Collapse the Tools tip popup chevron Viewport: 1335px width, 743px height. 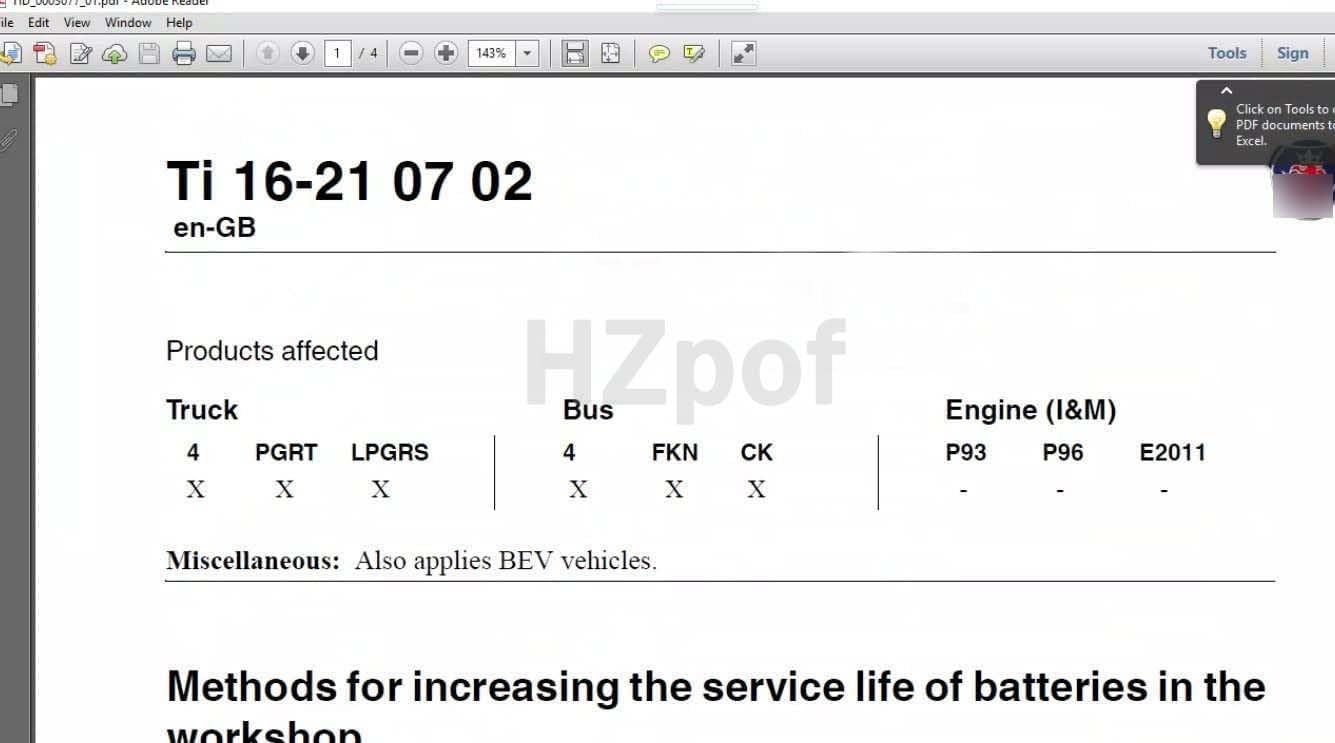coord(1227,91)
